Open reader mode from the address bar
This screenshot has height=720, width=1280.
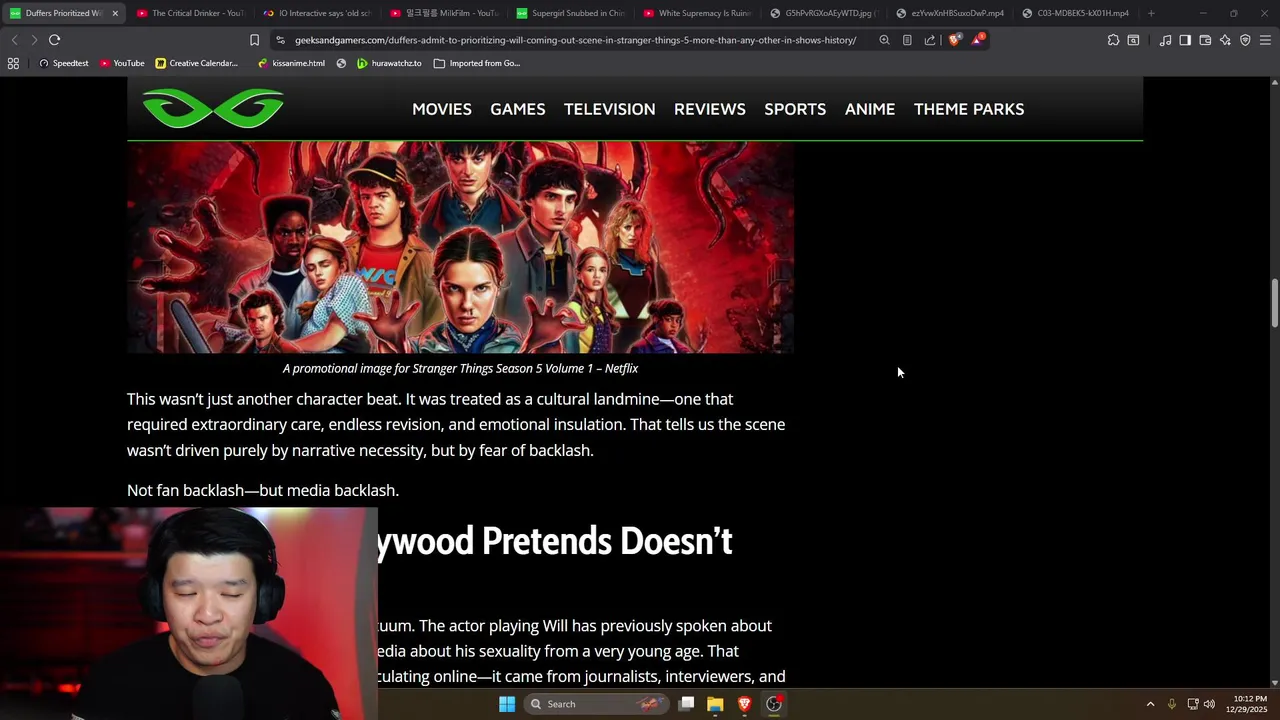pyautogui.click(x=907, y=40)
